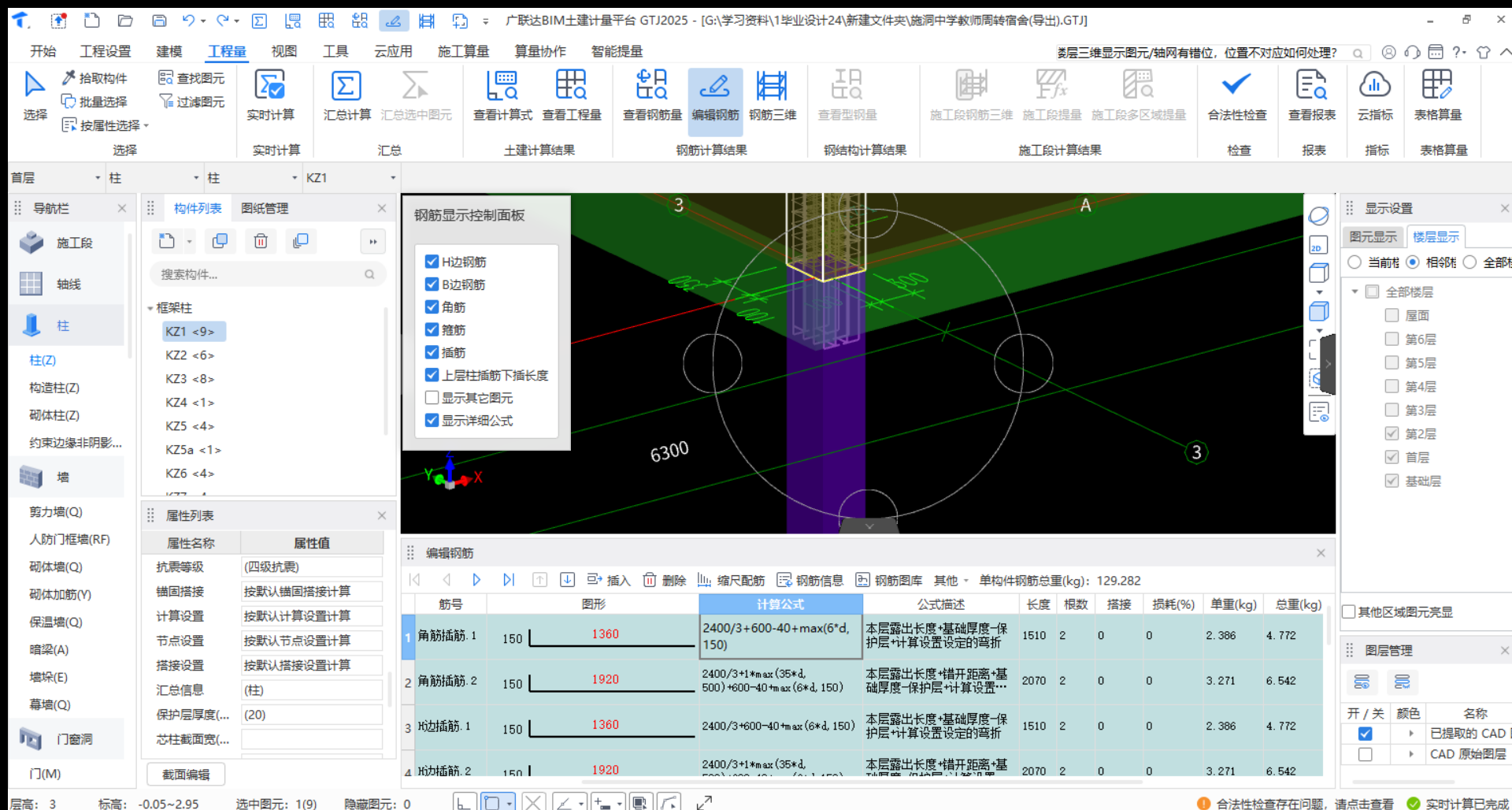This screenshot has height=810, width=1512.
Task: Enable 显示其它图元 checkbox
Action: click(x=432, y=398)
